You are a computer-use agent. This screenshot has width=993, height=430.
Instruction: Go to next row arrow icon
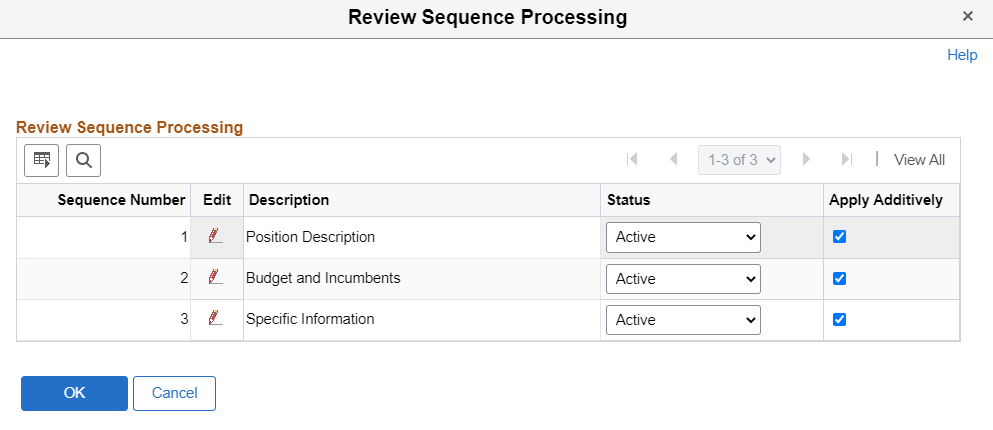point(806,159)
